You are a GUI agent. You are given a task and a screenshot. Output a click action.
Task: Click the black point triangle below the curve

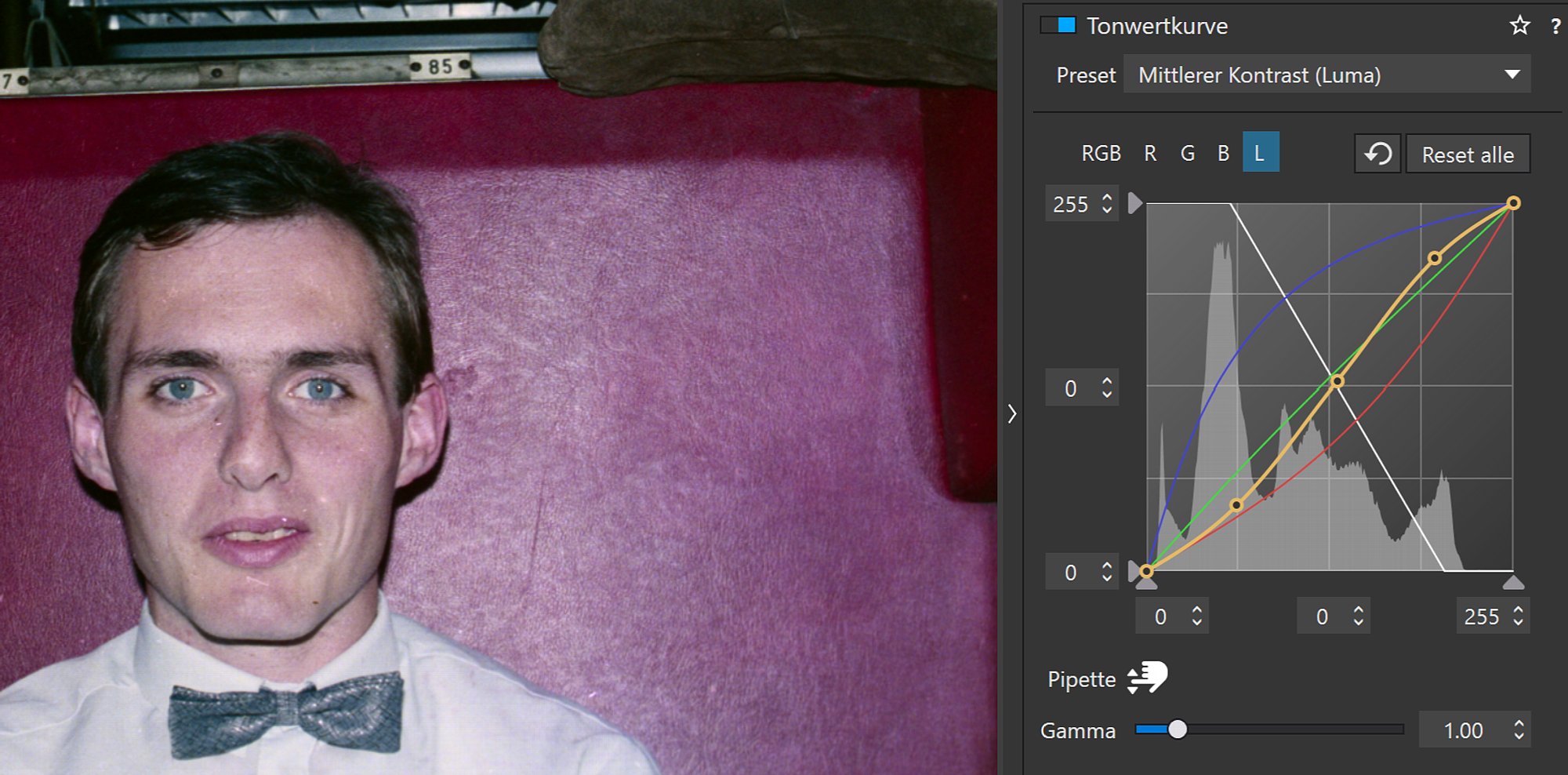[1146, 583]
